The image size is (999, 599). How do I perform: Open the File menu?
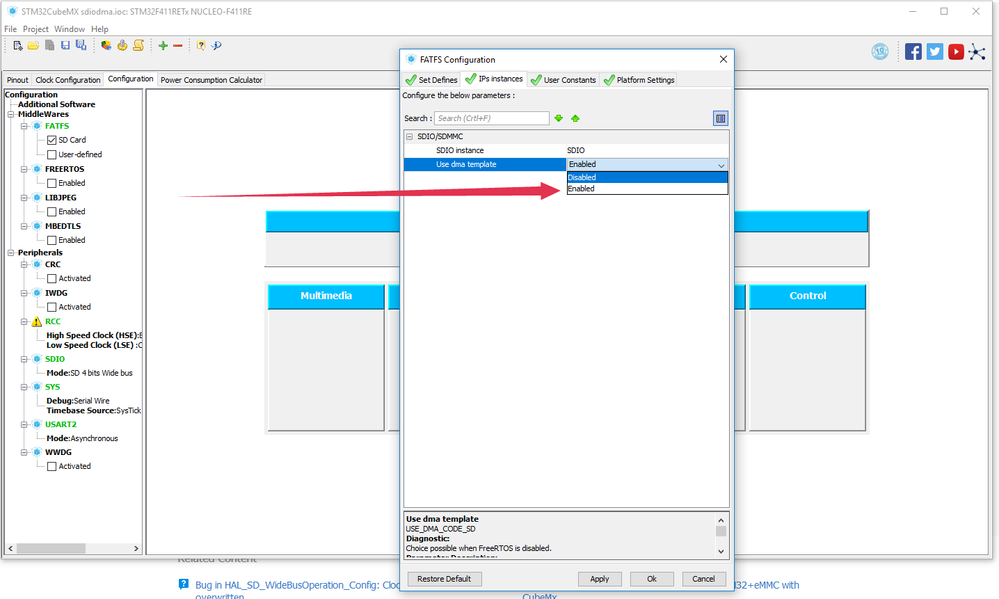pos(10,29)
